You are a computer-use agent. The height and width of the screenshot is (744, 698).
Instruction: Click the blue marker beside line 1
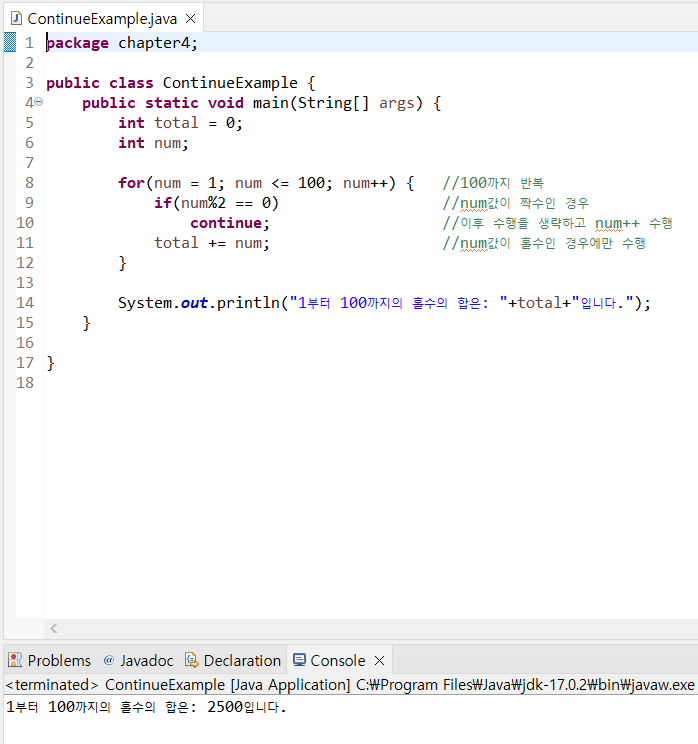click(10, 42)
